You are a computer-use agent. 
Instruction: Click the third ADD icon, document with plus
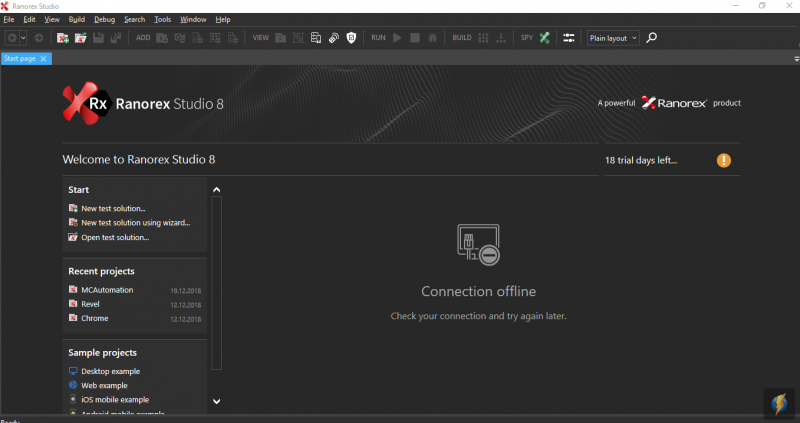197,38
